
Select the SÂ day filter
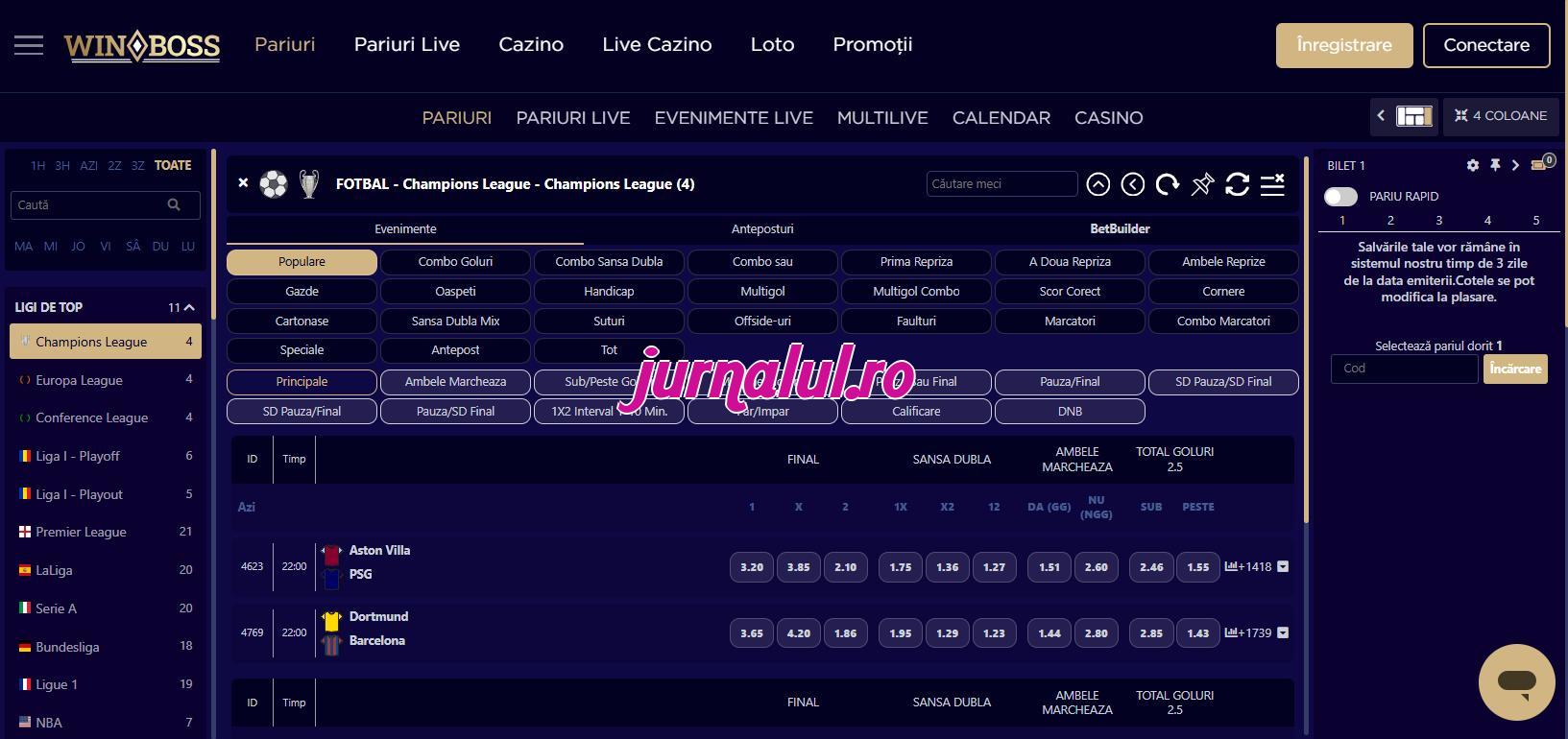pyautogui.click(x=133, y=246)
